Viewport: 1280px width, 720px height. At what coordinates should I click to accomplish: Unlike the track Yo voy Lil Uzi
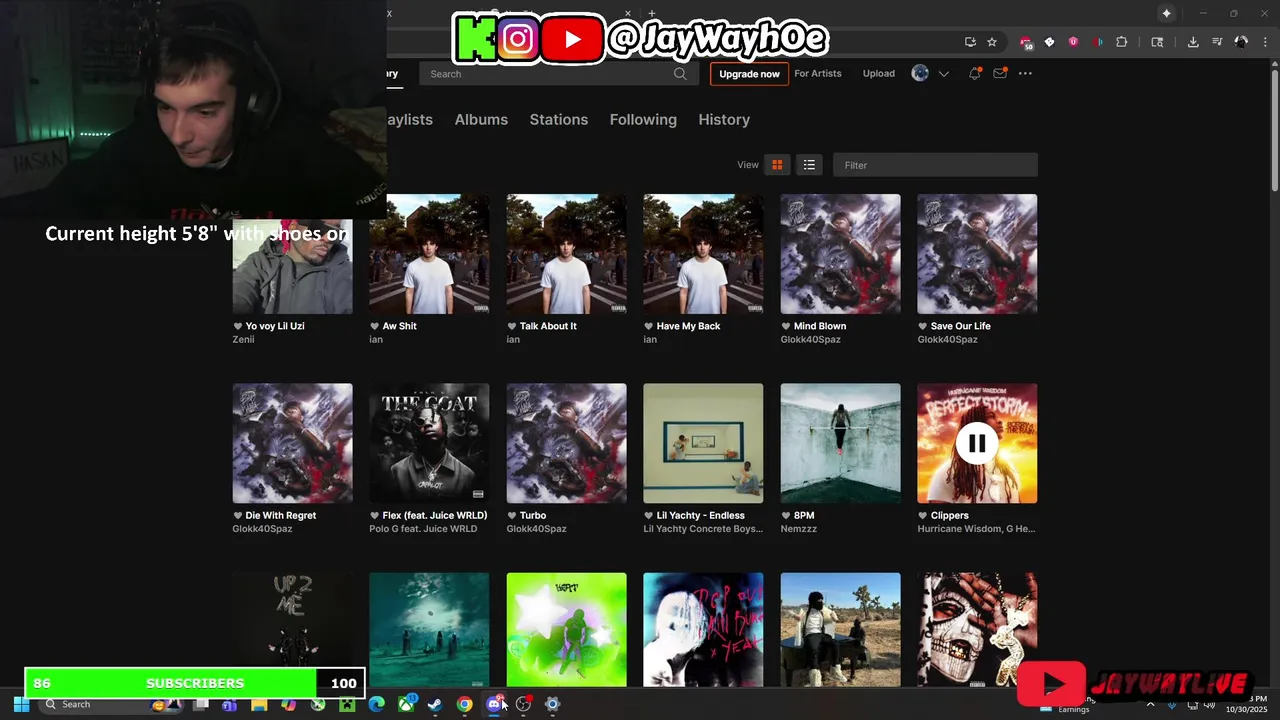[238, 326]
